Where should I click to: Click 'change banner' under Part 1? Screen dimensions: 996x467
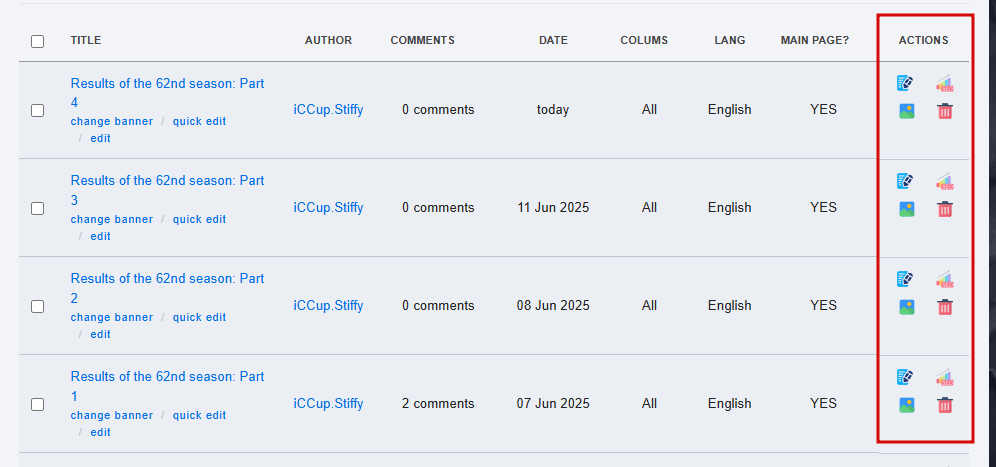[x=112, y=415]
